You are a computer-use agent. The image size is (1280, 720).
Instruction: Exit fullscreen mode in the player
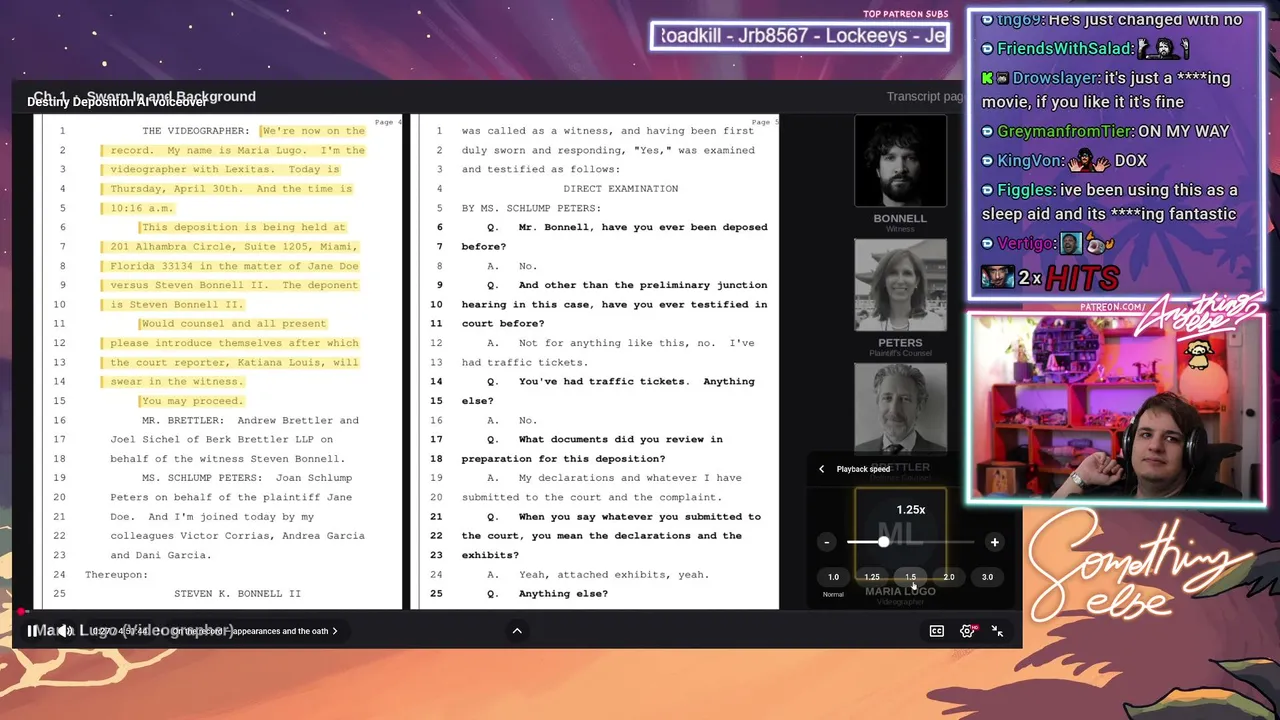tap(997, 631)
